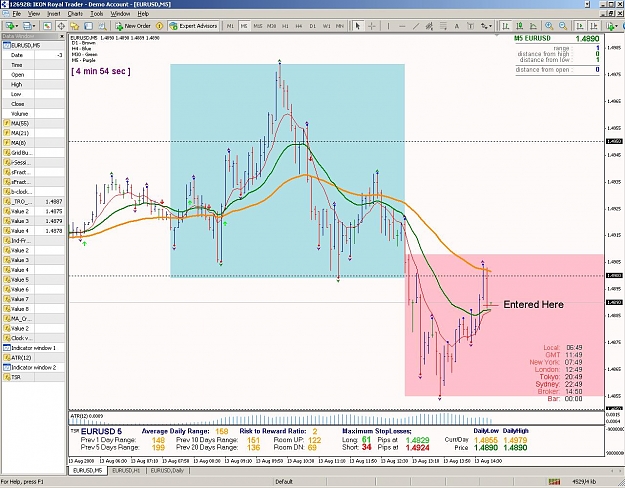
Task: Open the Navigator folder-star icon
Action: pyautogui.click(x=75, y=26)
